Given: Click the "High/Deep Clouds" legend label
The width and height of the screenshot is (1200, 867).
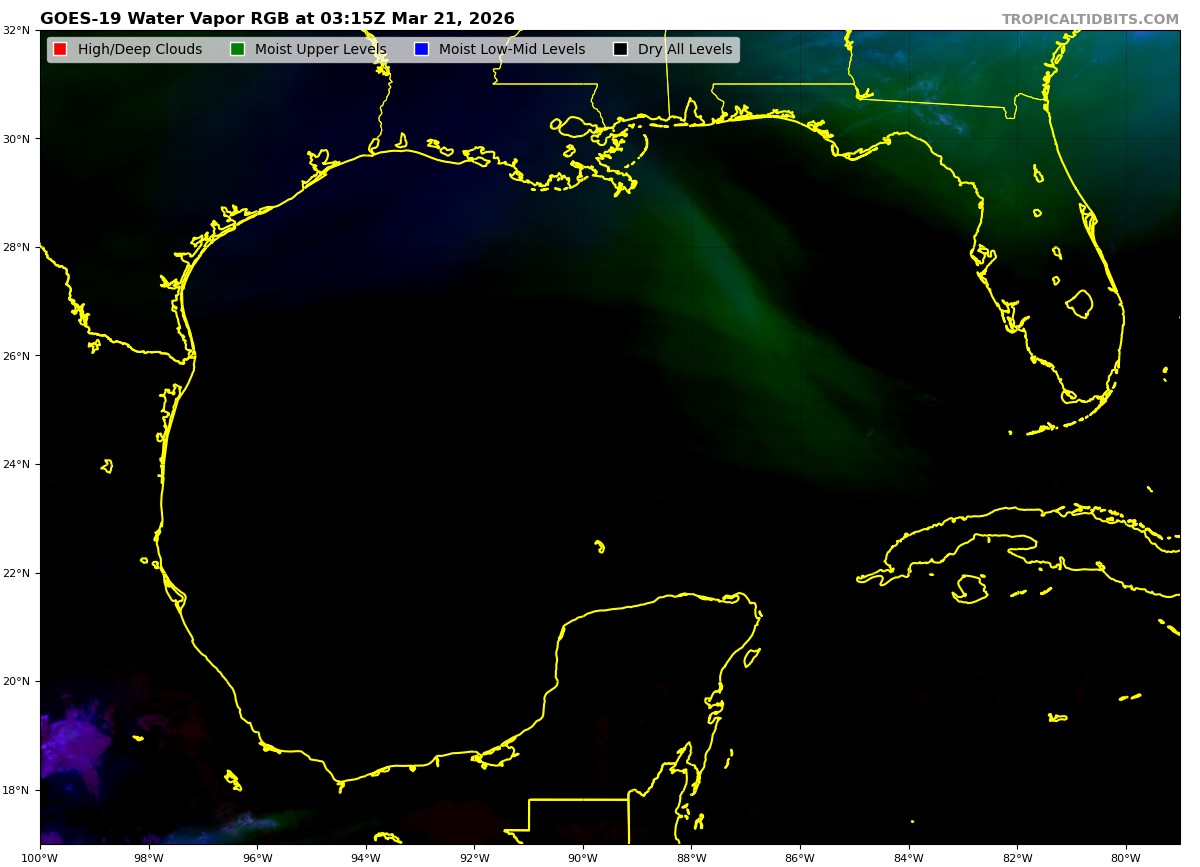Looking at the screenshot, I should [x=140, y=50].
